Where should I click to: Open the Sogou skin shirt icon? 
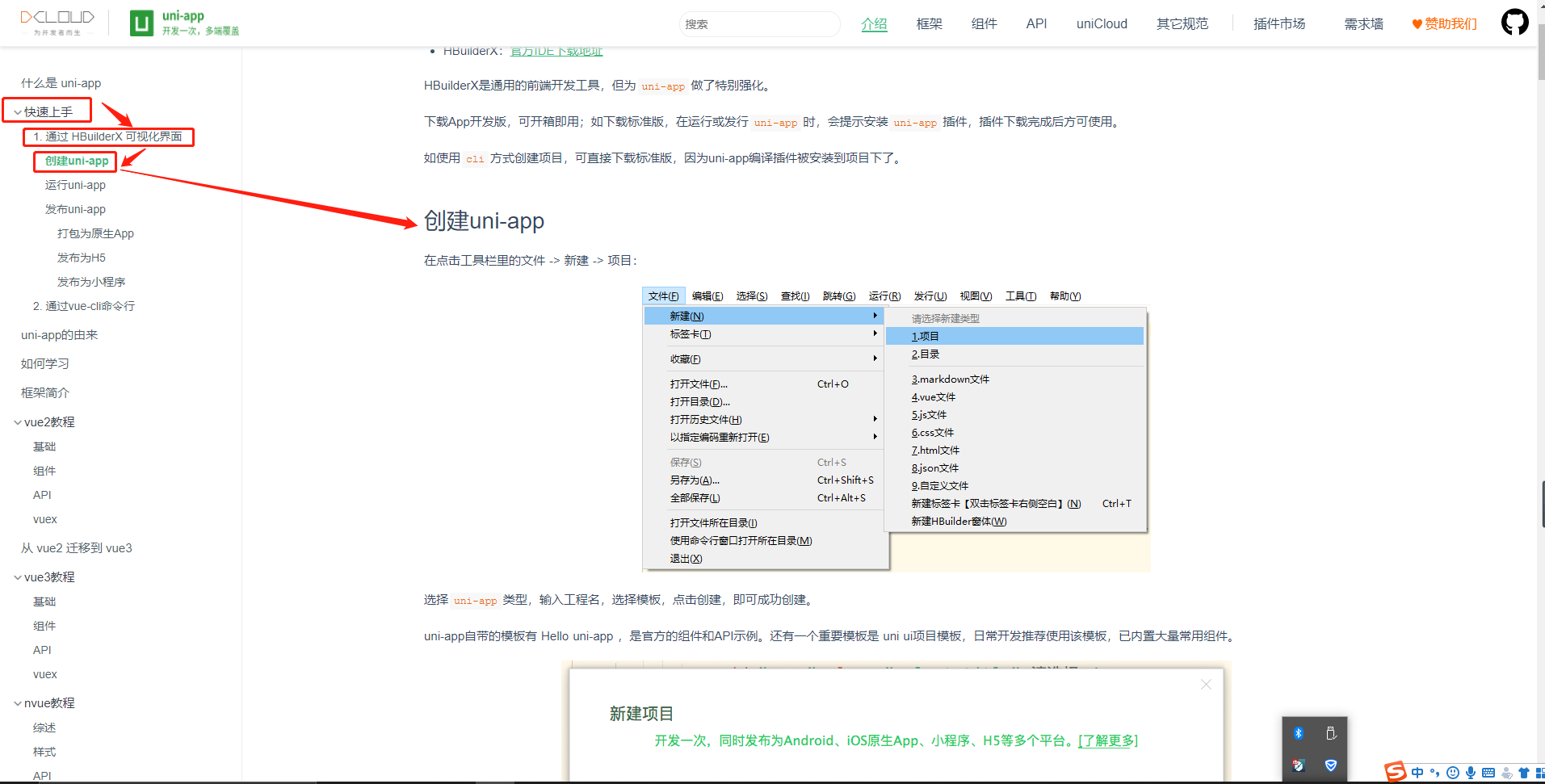pos(1524,773)
